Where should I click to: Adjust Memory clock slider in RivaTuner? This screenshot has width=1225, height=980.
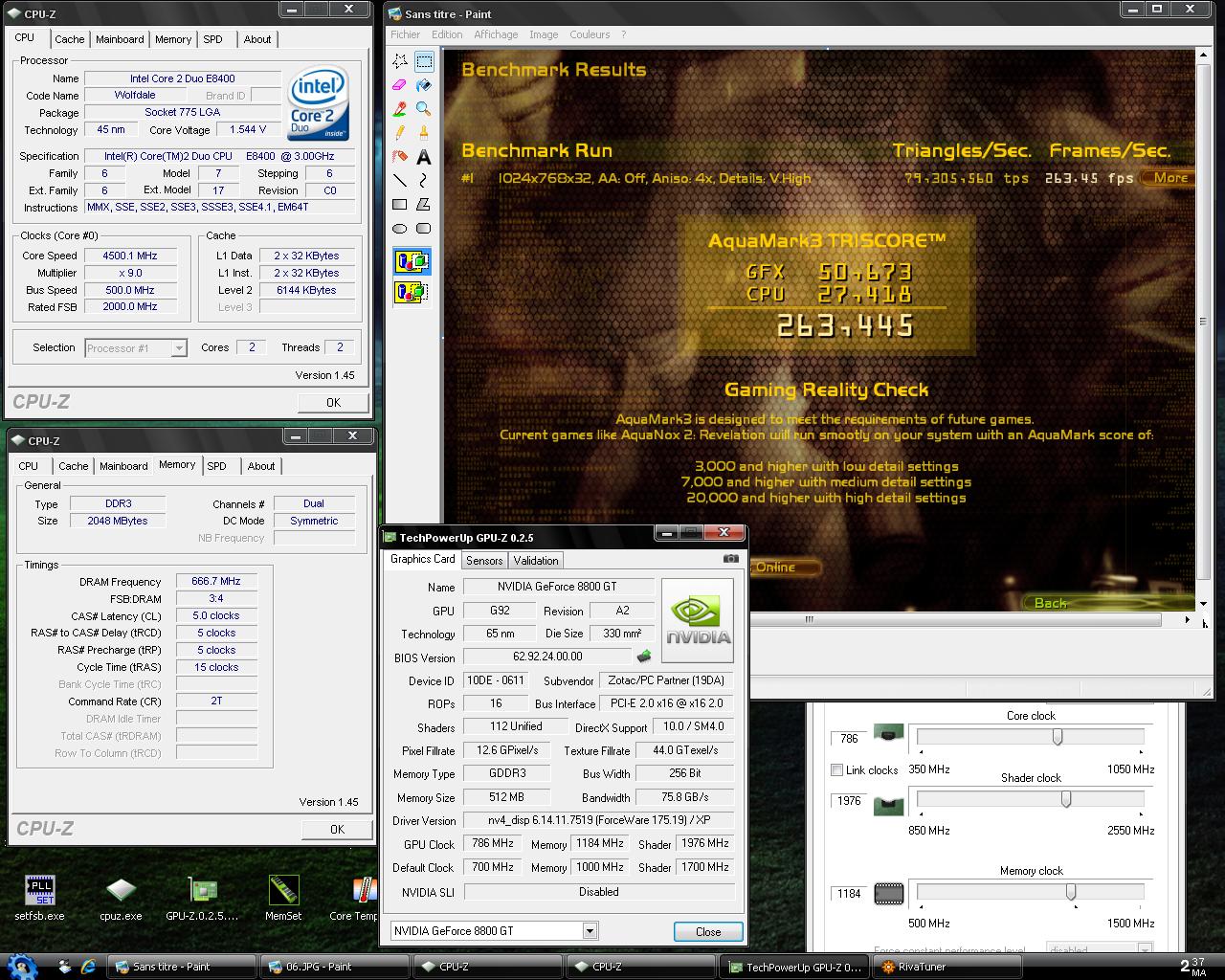point(1070,892)
